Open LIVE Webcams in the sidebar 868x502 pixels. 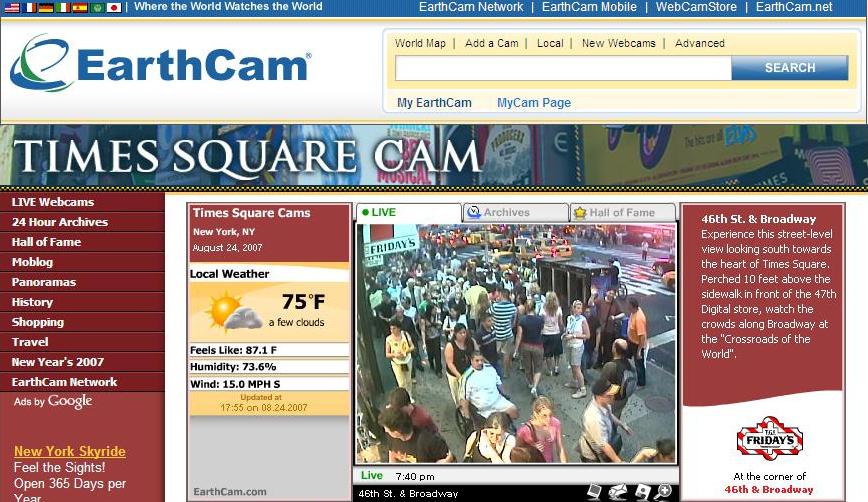coord(82,202)
